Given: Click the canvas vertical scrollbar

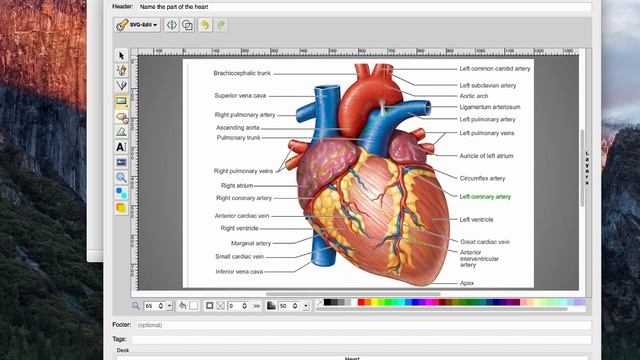Looking at the screenshot, I should pyautogui.click(x=582, y=168).
